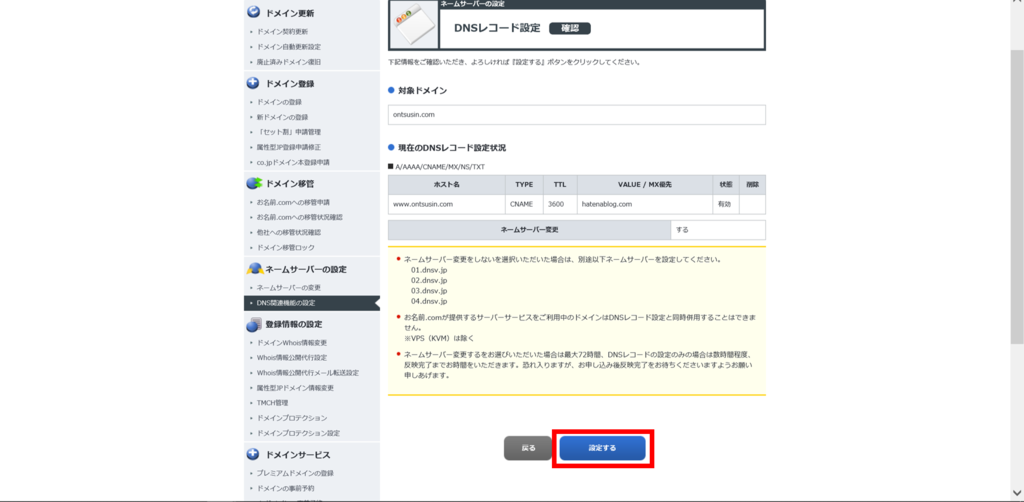The image size is (1024, 502).
Task: Click the 04.dnsv.jp name server text
Action: (x=429, y=301)
